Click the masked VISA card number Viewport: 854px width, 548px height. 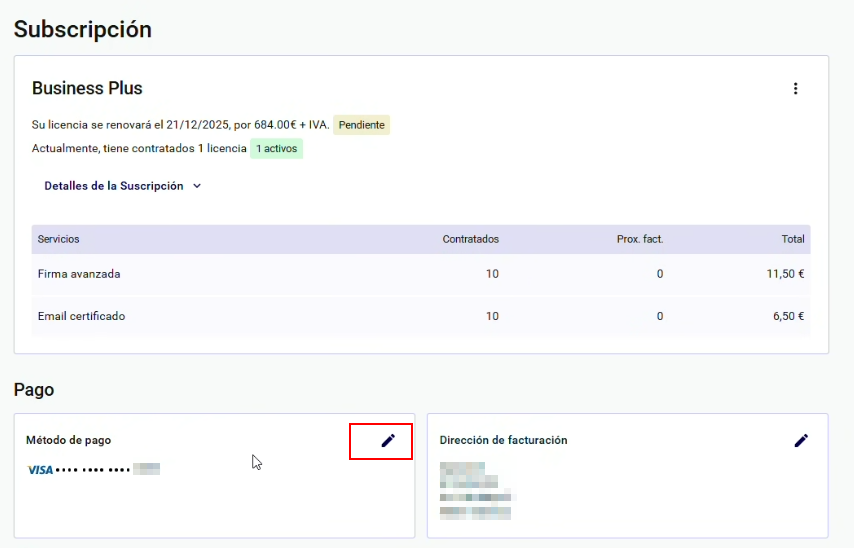pyautogui.click(x=108, y=469)
